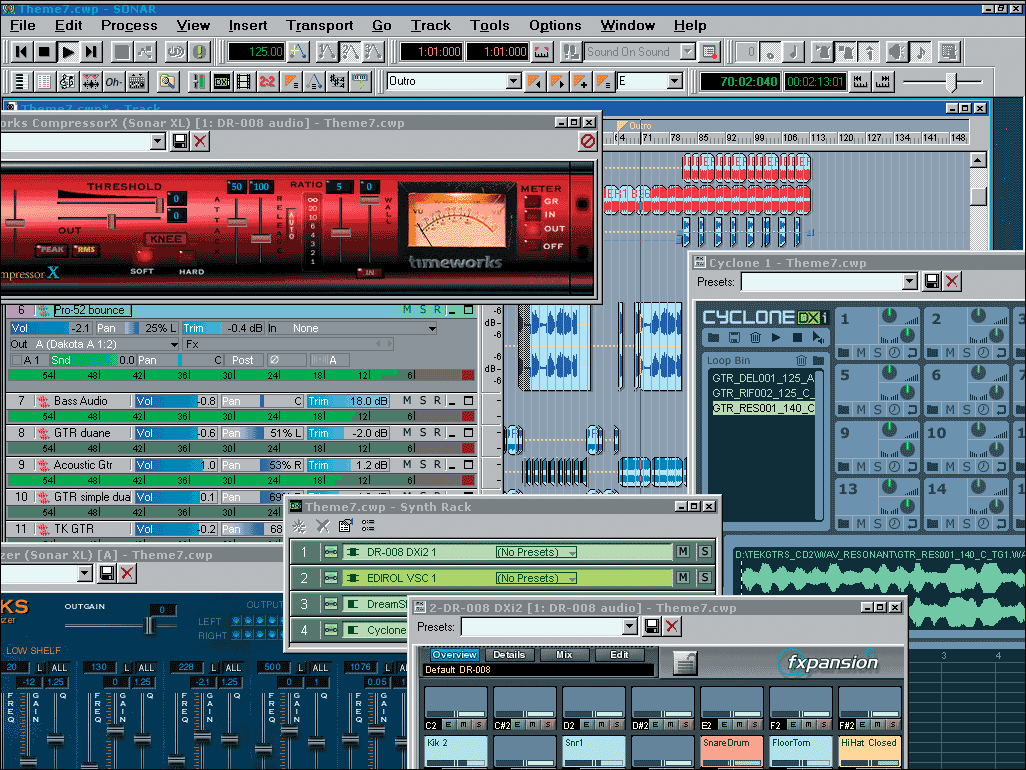The image size is (1026, 770).
Task: Open the Staff view icon
Action: [67, 82]
